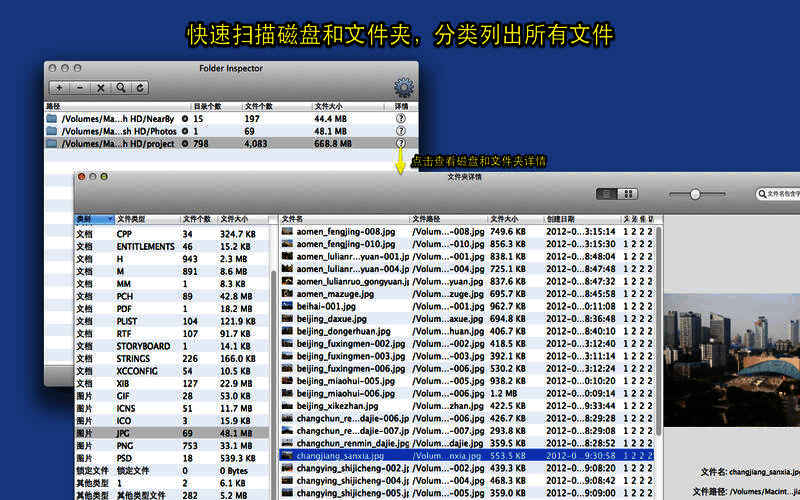
Task: Open the search field magnifier dropdown
Action: 761,194
